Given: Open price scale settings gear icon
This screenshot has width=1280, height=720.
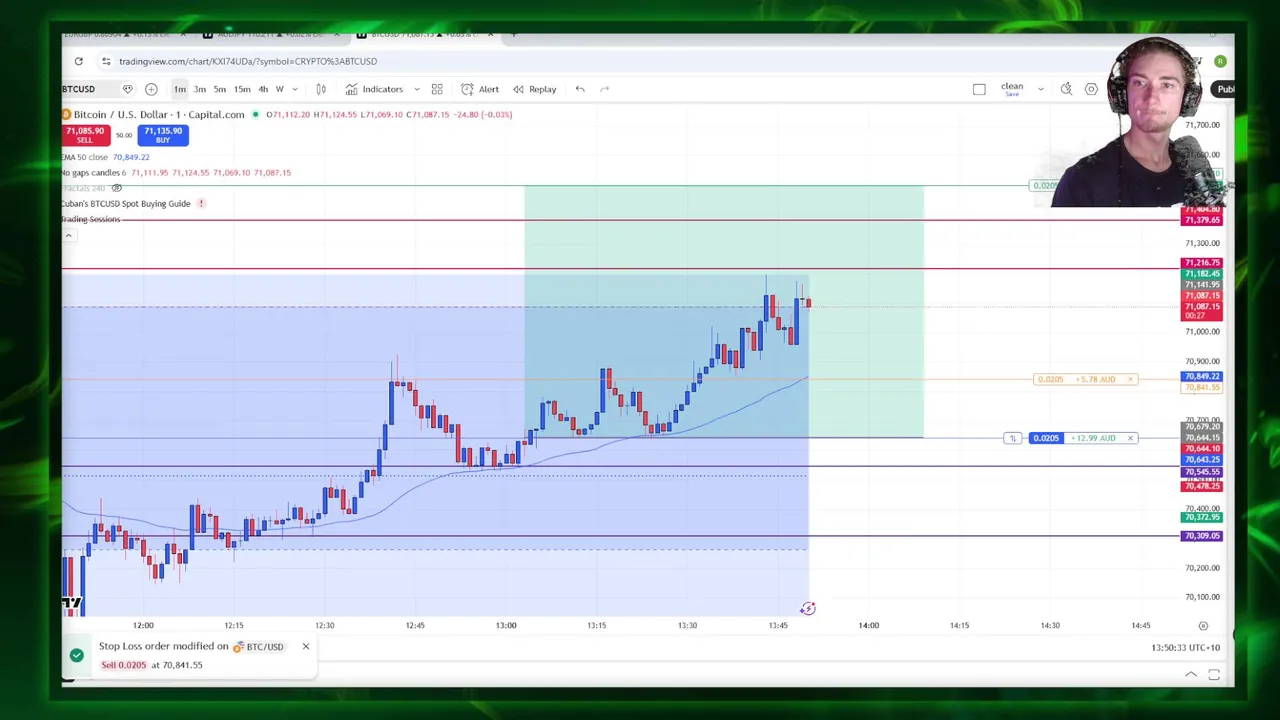Looking at the screenshot, I should (1203, 625).
